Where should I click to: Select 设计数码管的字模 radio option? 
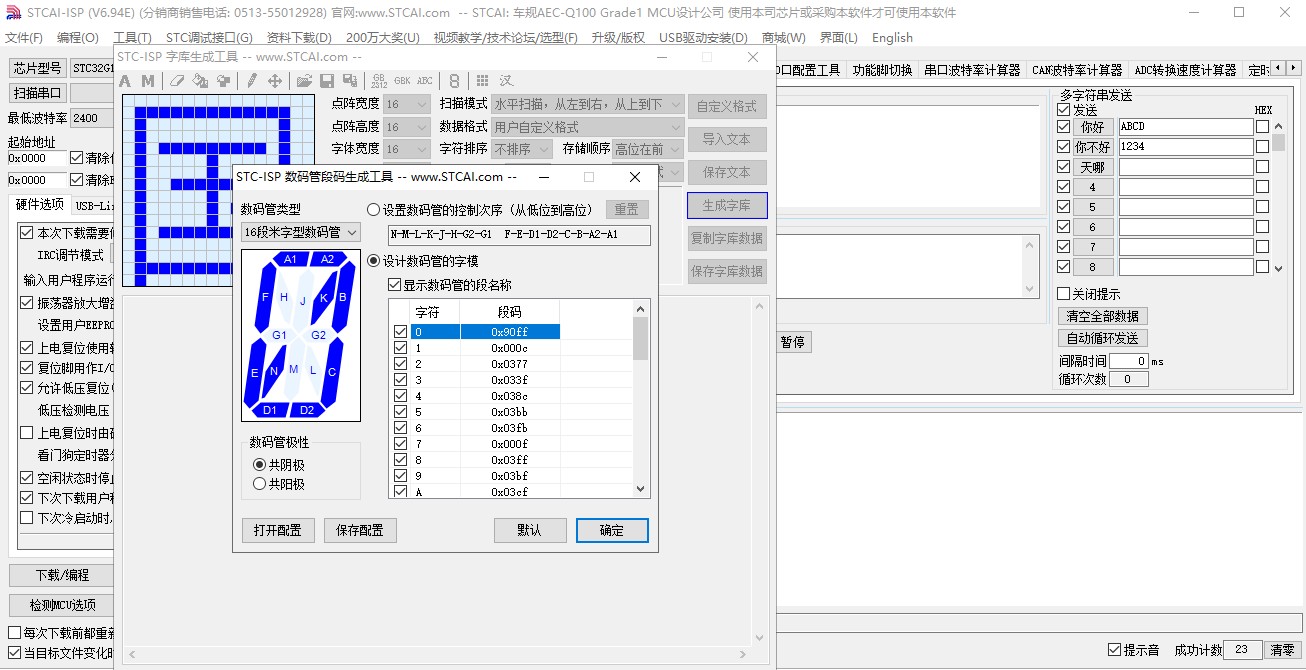point(374,261)
